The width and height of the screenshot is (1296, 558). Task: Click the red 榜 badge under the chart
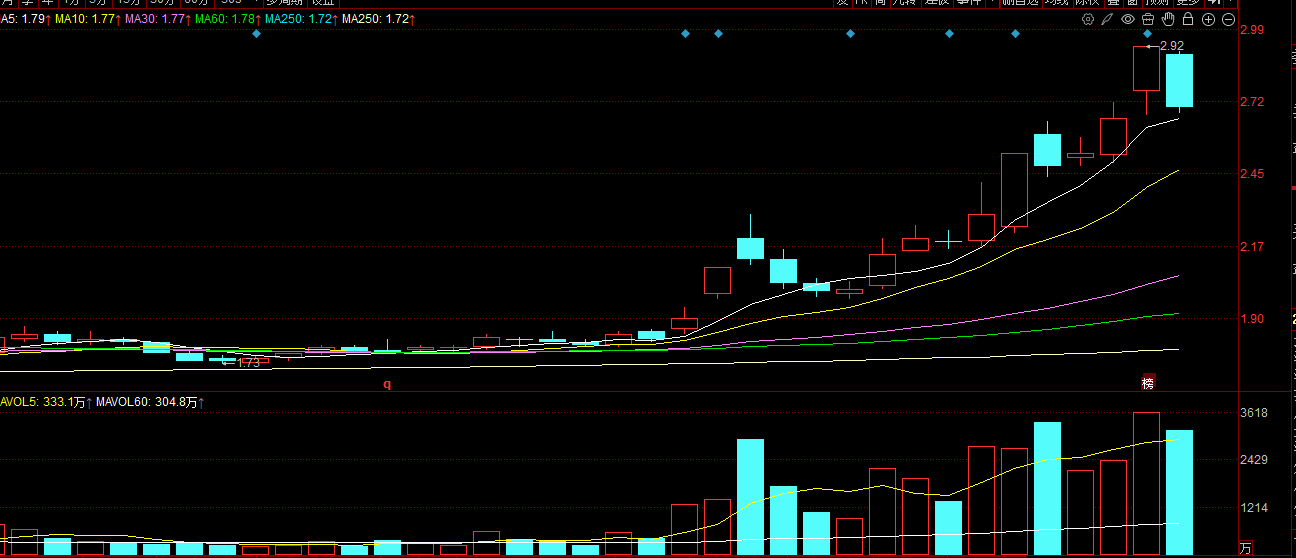point(1147,384)
